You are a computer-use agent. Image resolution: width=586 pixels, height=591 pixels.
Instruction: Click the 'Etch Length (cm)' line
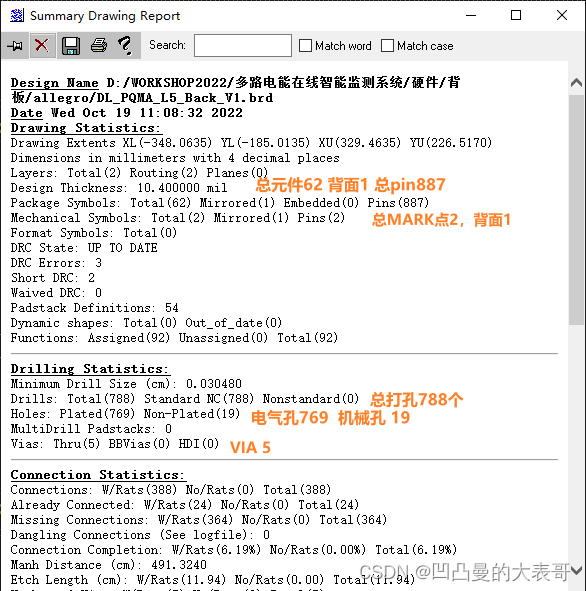[x=213, y=580]
